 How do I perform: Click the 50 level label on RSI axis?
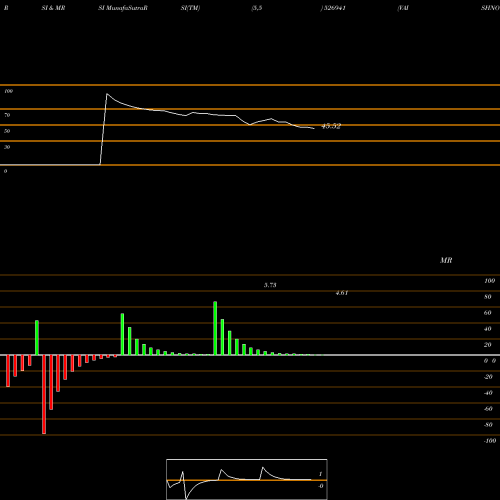point(7,131)
